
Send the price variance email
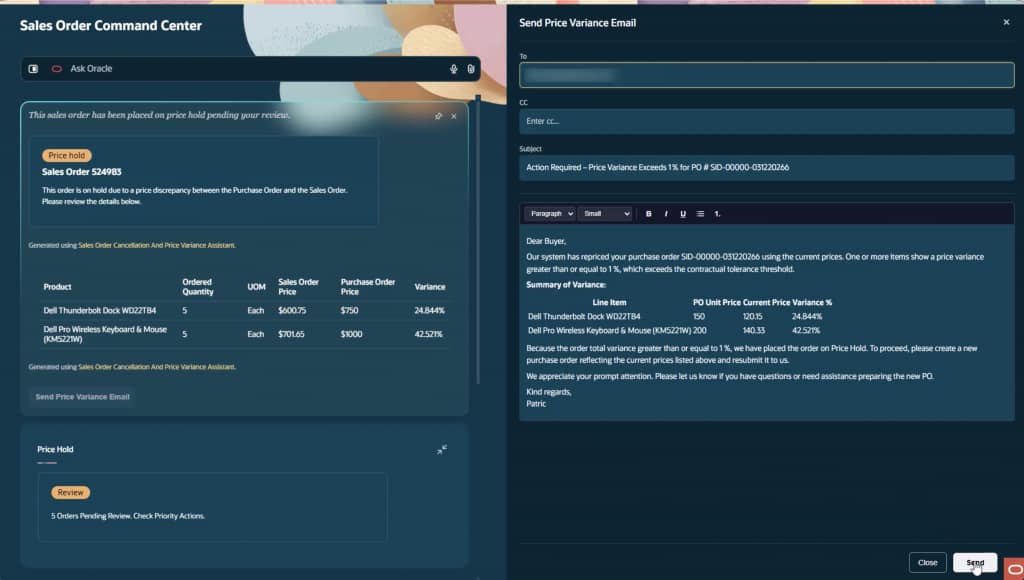(975, 562)
